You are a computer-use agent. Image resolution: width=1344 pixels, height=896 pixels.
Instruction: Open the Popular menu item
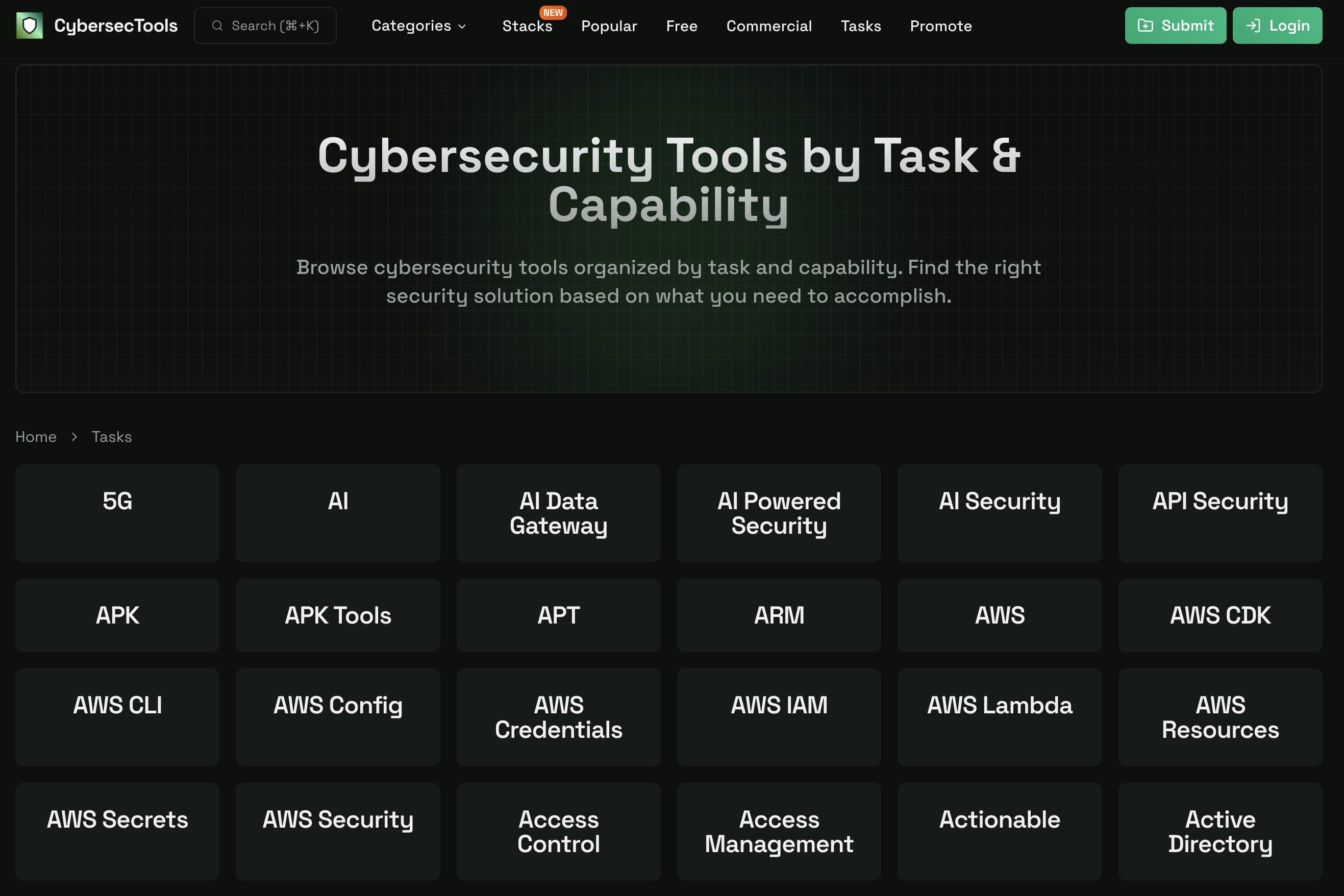[609, 26]
